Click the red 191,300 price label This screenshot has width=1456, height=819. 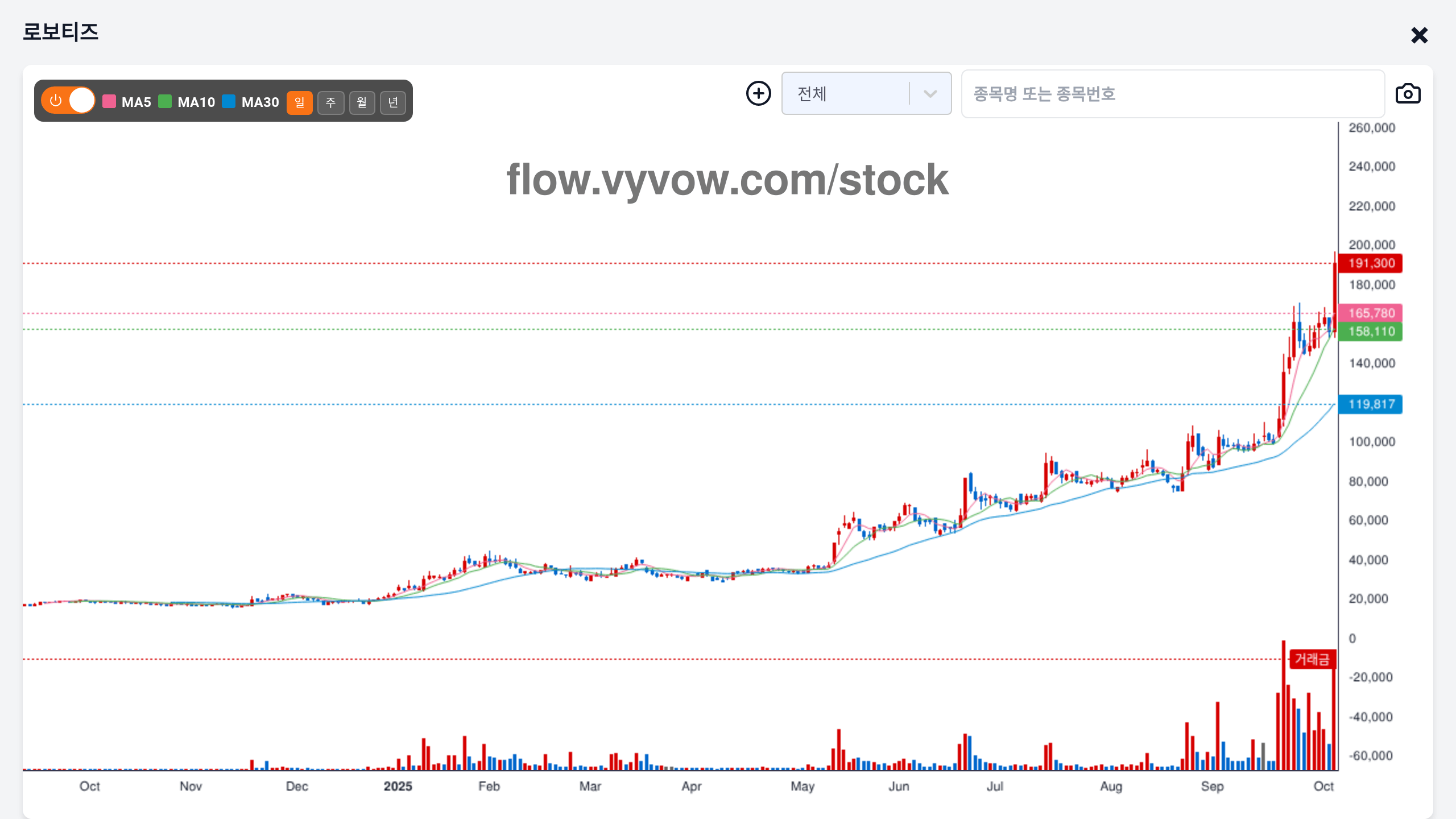[x=1370, y=263]
